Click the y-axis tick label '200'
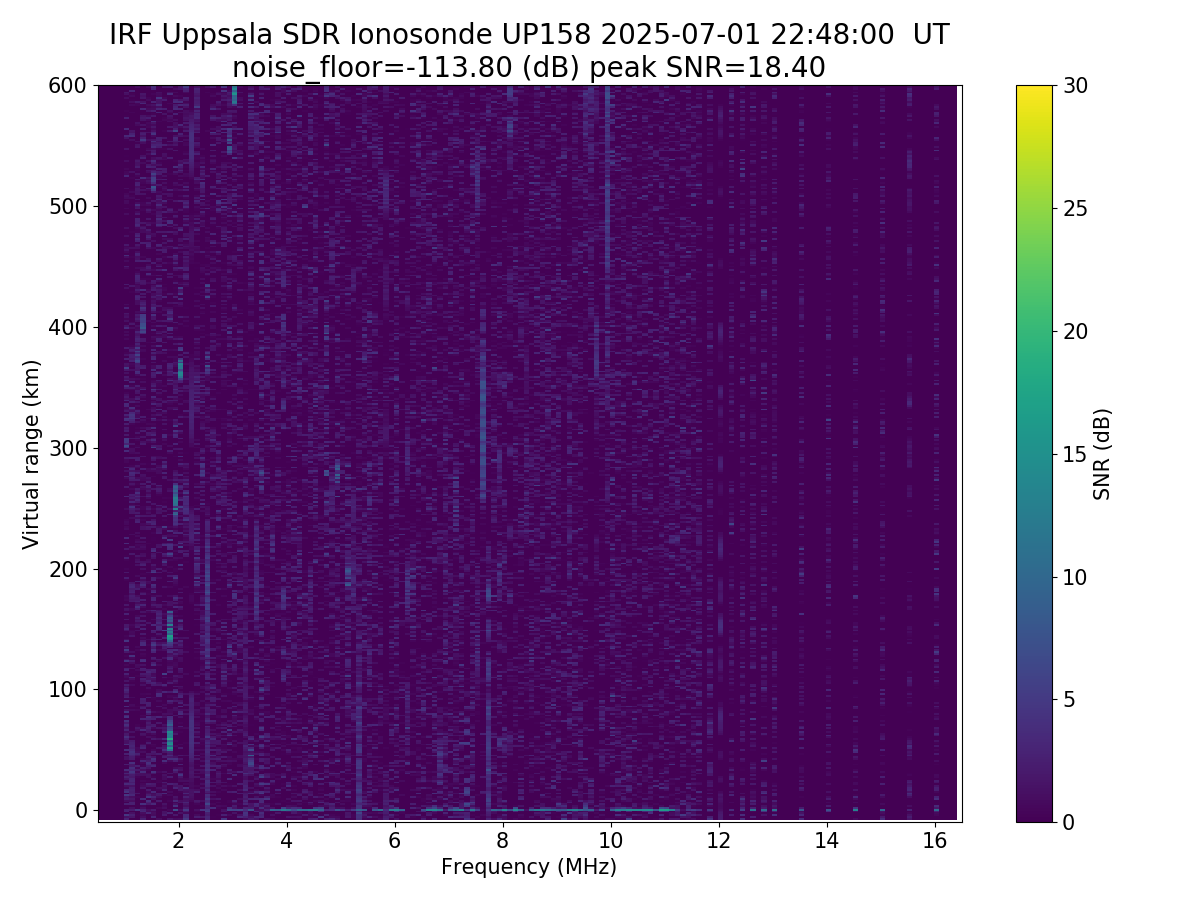 click(68, 569)
